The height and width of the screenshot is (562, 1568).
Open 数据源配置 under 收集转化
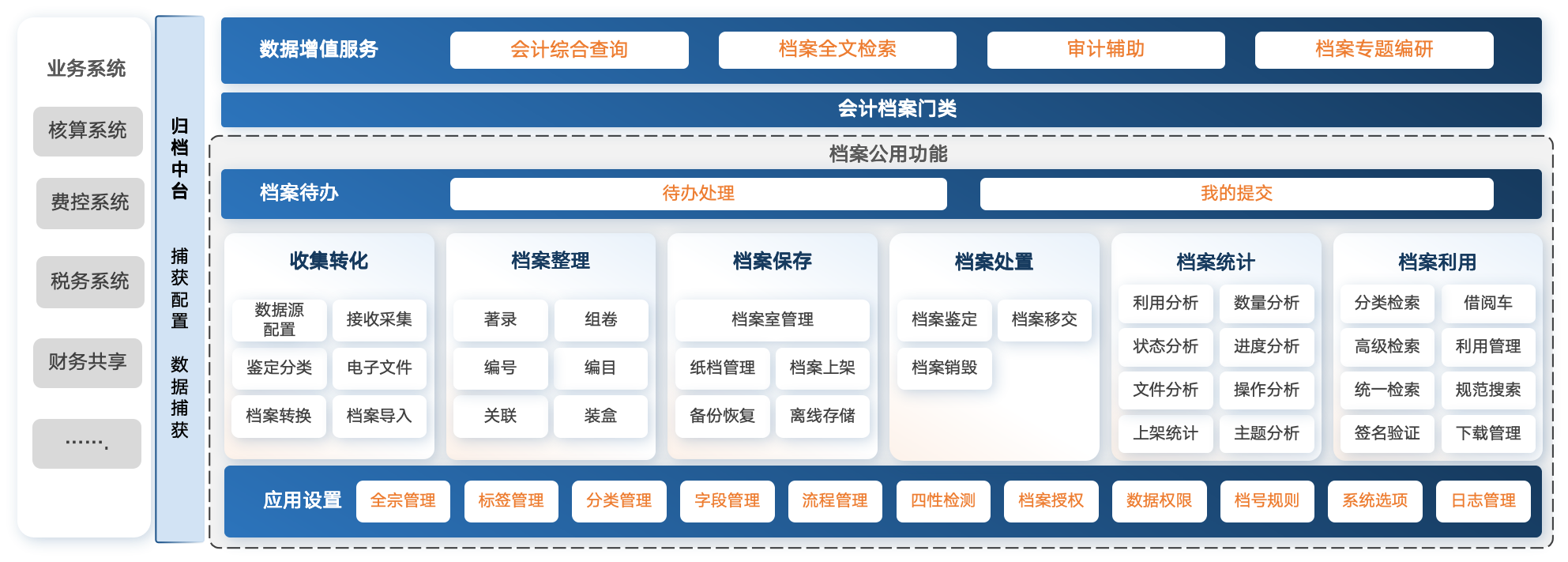[x=279, y=319]
